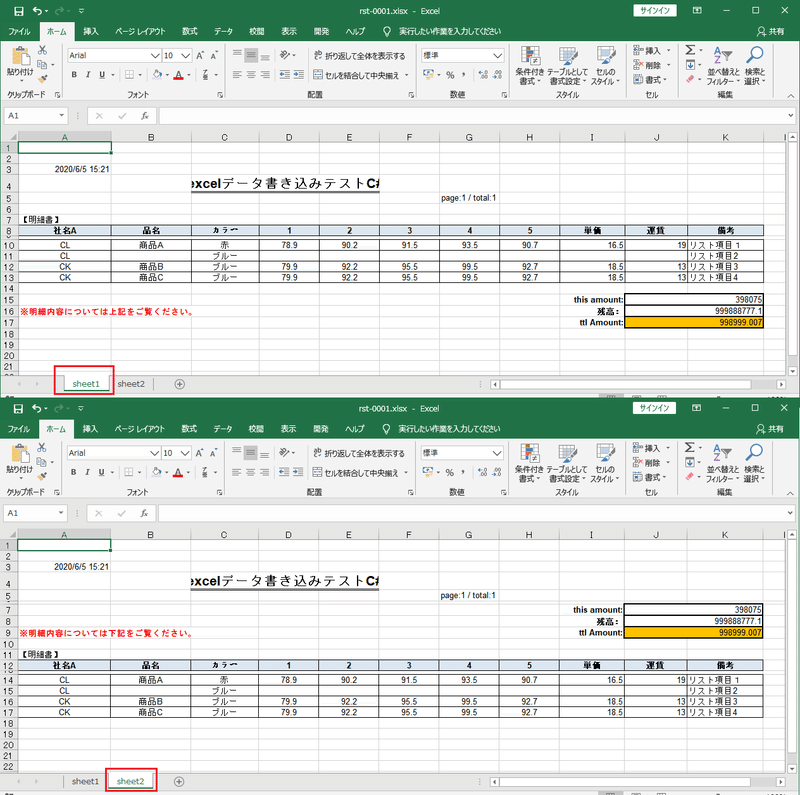Click the Save icon in the bottom Excel window

18,408
